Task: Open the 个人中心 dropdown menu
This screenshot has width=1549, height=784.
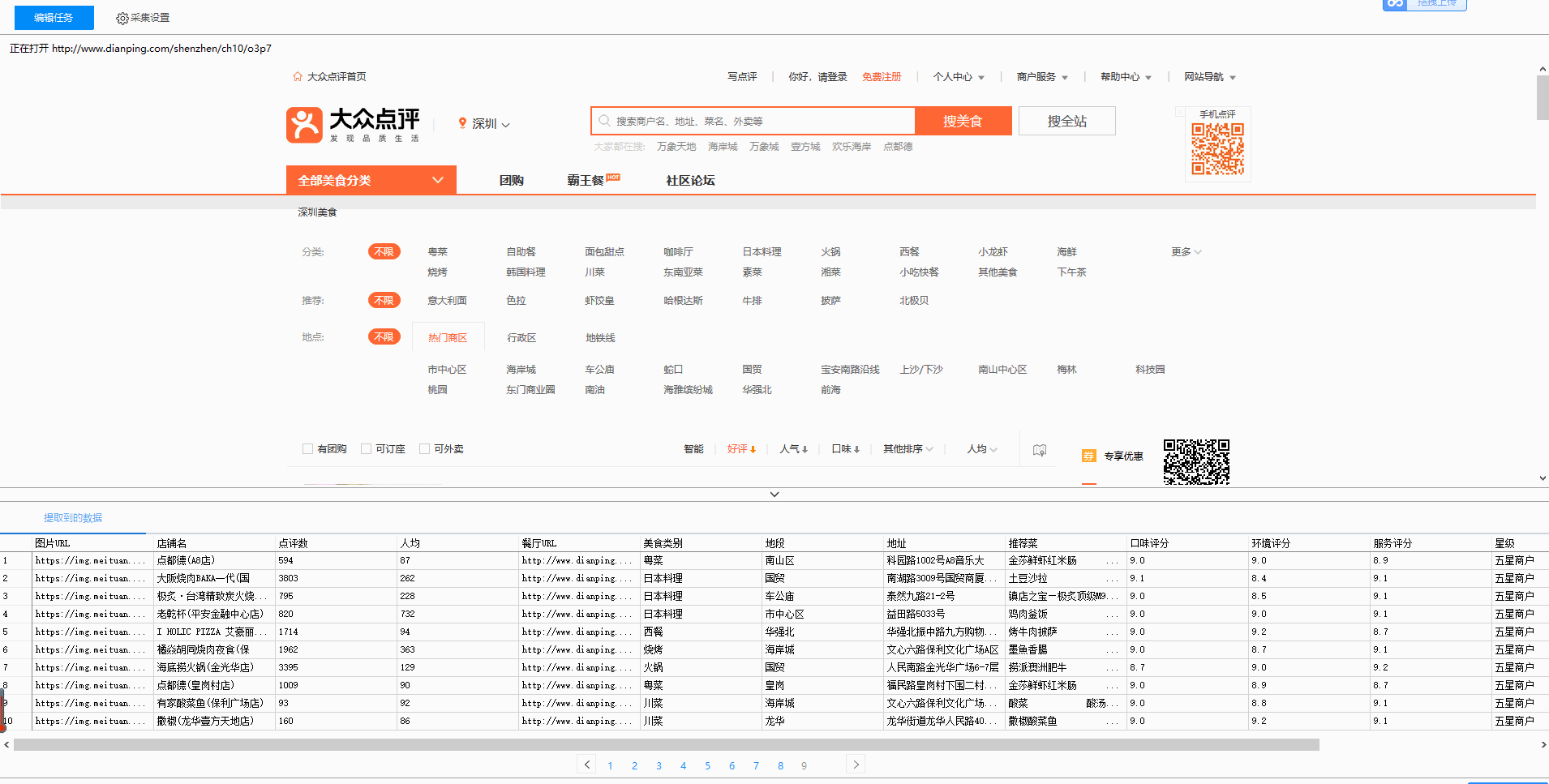Action: 959,77
